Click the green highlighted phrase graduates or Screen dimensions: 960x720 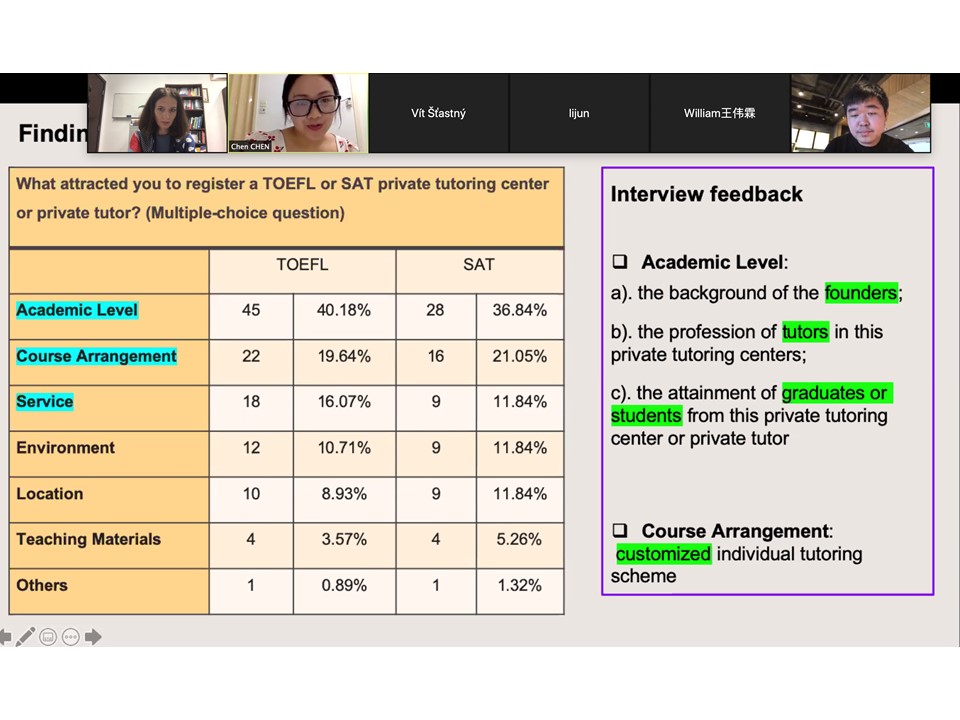[837, 392]
